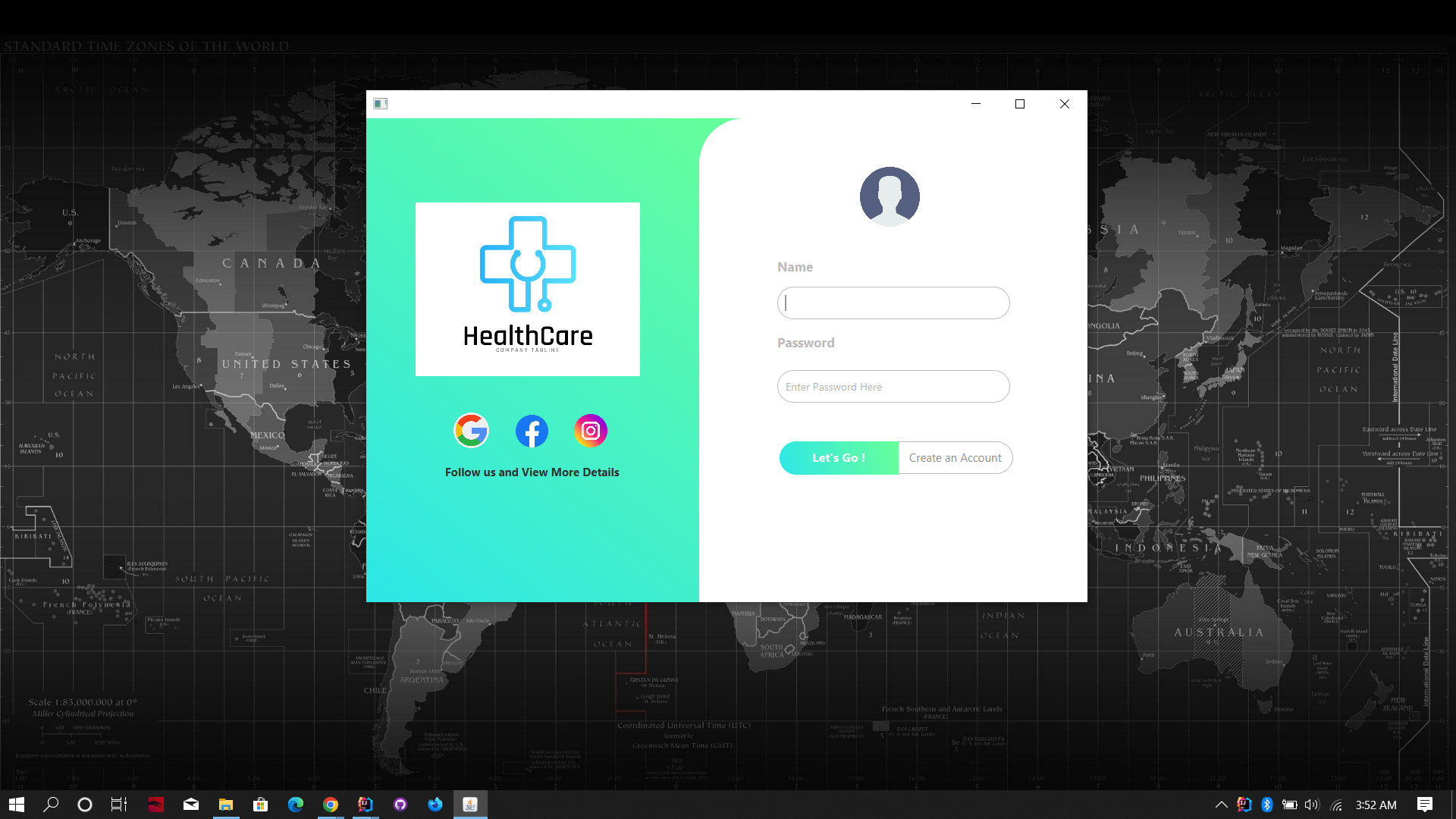Open the volume icon in system tray
Image resolution: width=1456 pixels, height=819 pixels.
(x=1311, y=805)
